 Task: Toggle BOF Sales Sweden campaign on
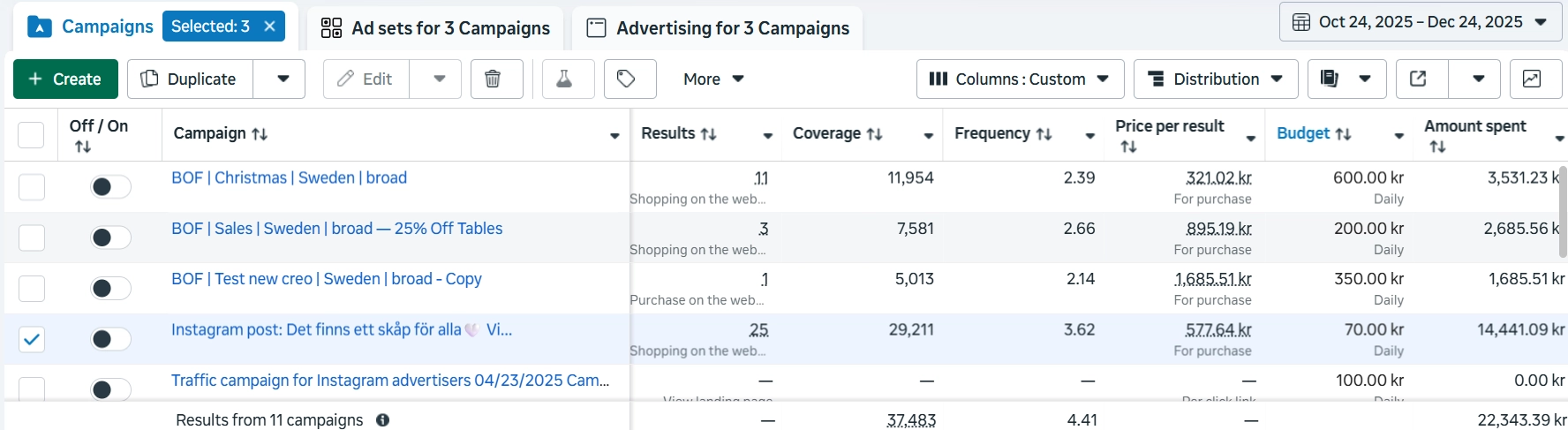[110, 238]
